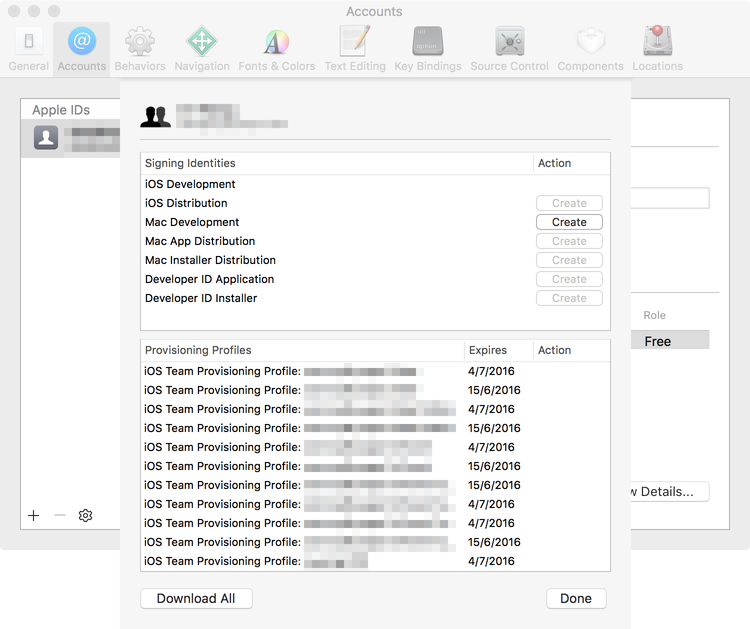Sort profiles by Expires column header

tap(498, 350)
